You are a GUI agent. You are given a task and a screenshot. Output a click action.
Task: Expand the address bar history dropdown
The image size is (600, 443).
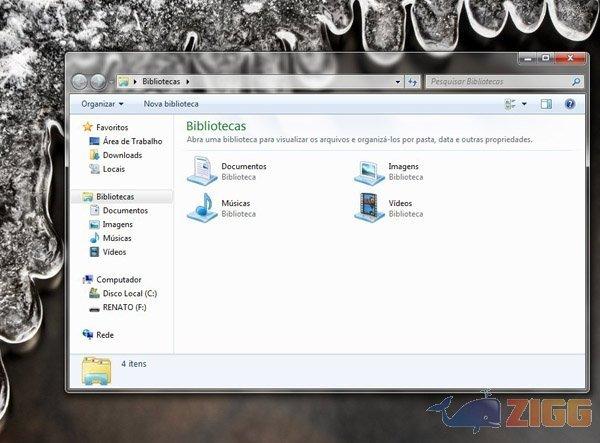pos(397,81)
